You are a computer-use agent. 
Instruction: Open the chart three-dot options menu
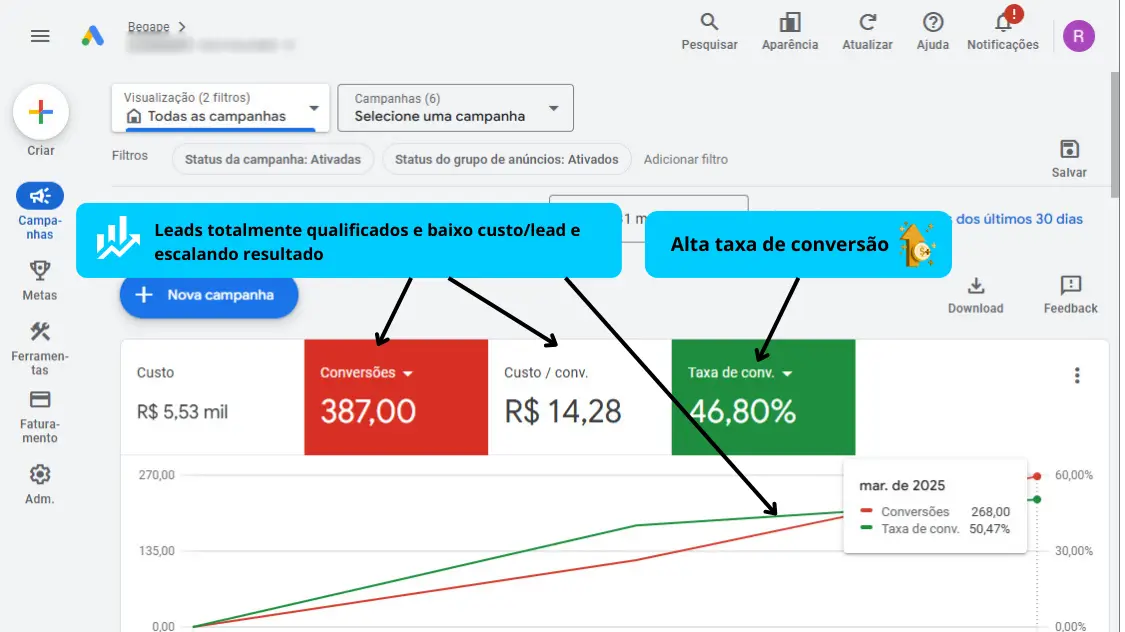click(1077, 376)
